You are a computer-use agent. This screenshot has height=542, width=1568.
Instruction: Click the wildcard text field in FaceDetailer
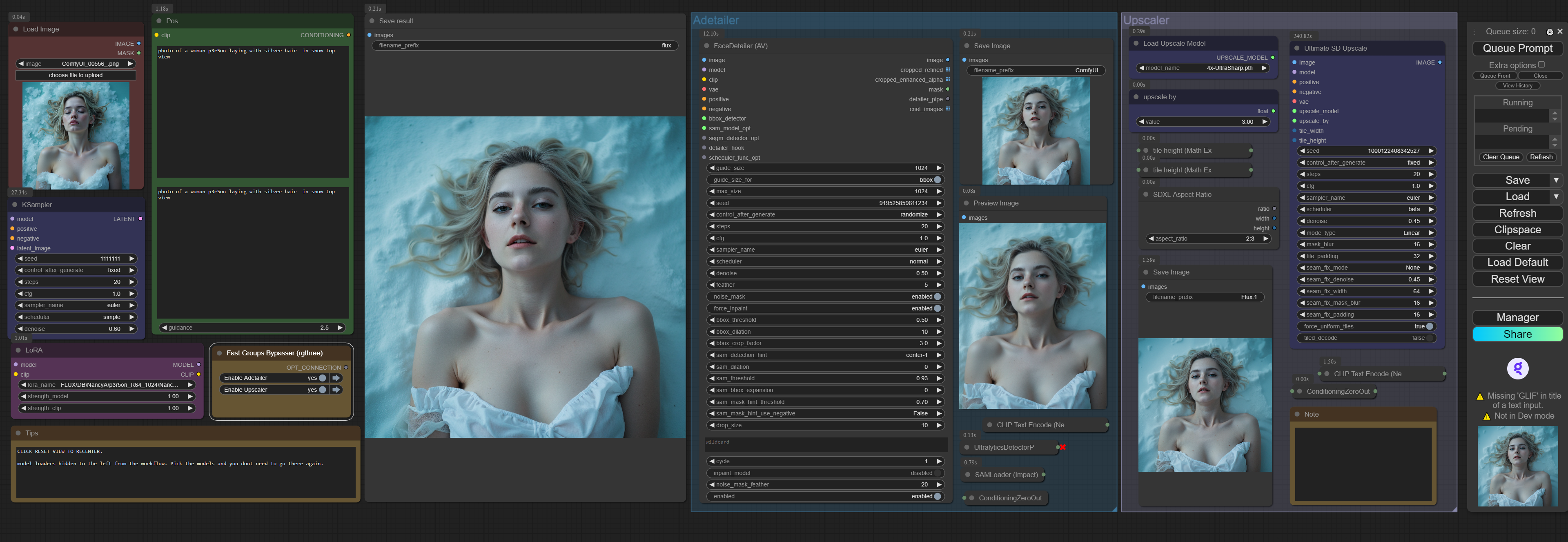coord(825,444)
